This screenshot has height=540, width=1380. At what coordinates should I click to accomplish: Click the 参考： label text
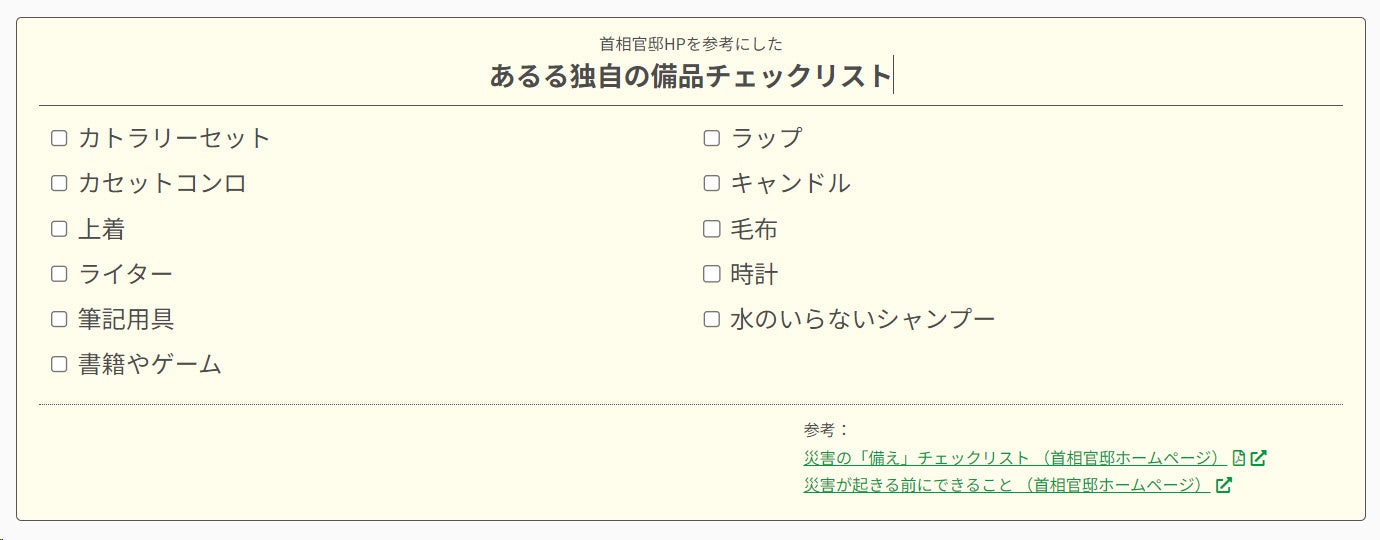coord(825,430)
